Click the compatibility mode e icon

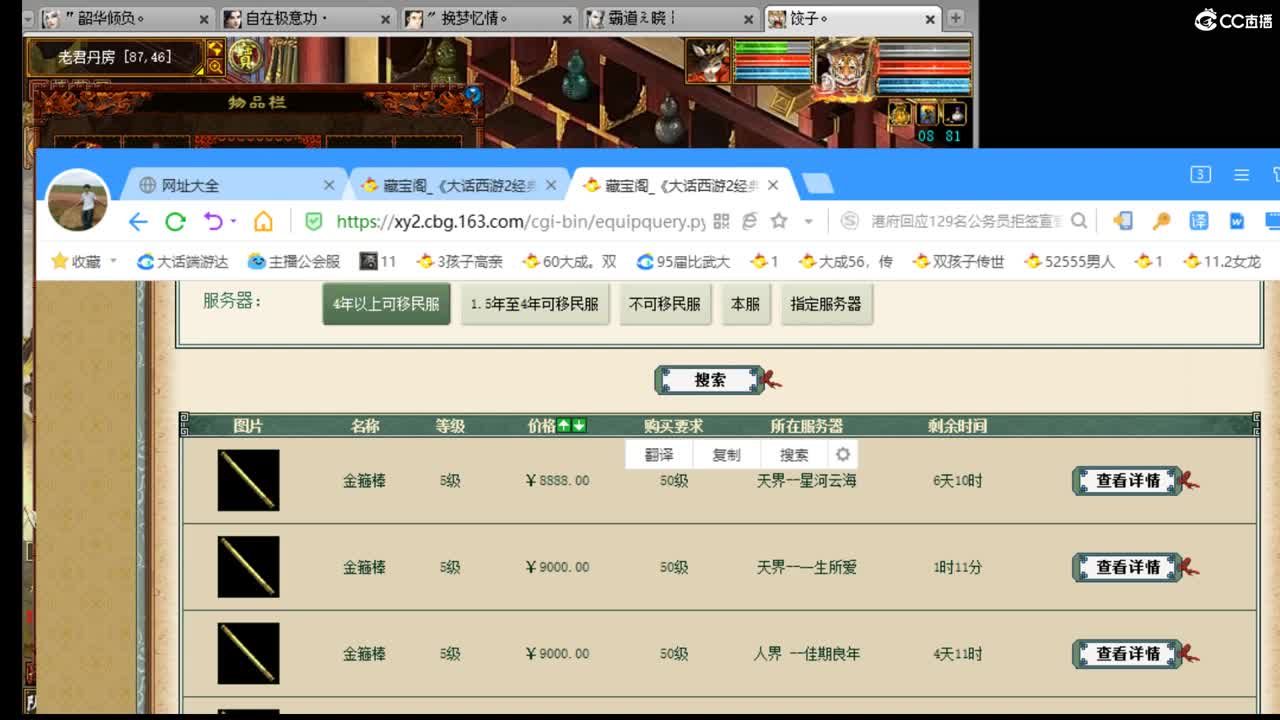pos(749,221)
